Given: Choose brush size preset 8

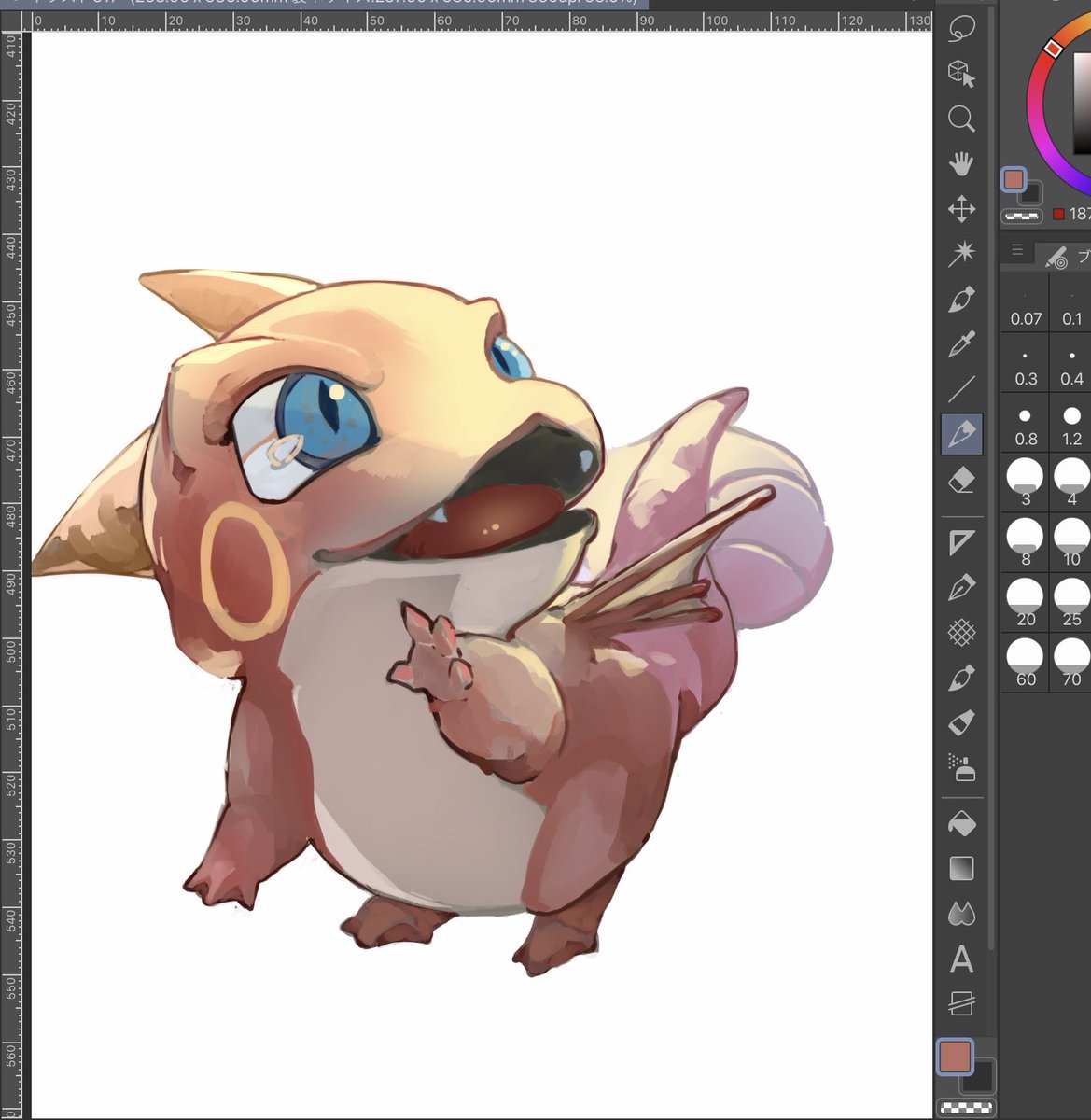Looking at the screenshot, I should 1026,543.
